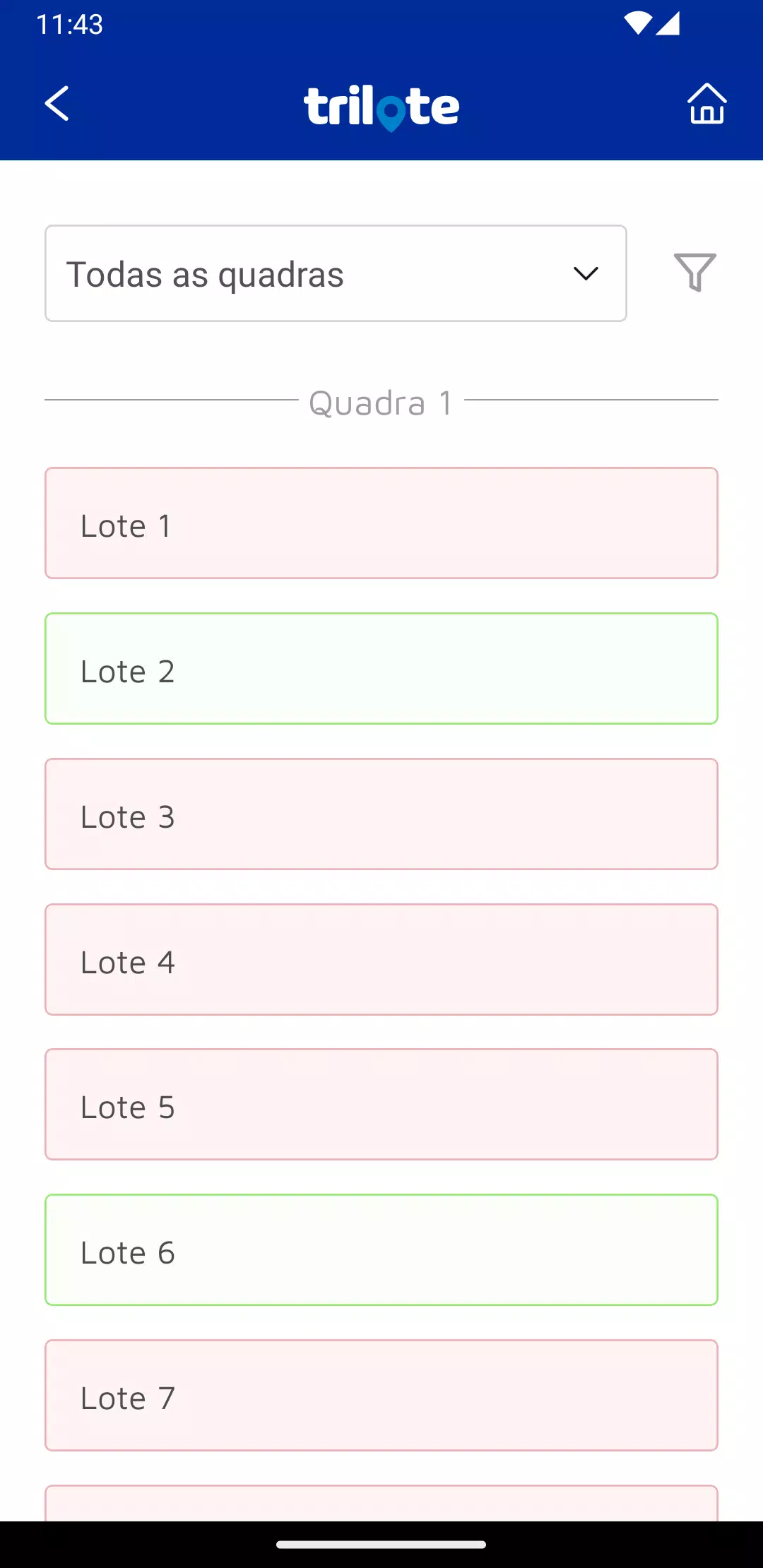Screen dimensions: 763x1568
Task: Tap the Wi-Fi status icon
Action: [637, 24]
